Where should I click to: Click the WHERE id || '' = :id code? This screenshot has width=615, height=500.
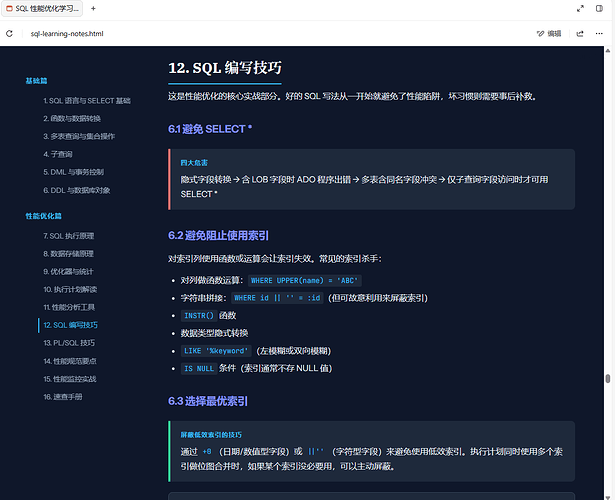click(277, 298)
